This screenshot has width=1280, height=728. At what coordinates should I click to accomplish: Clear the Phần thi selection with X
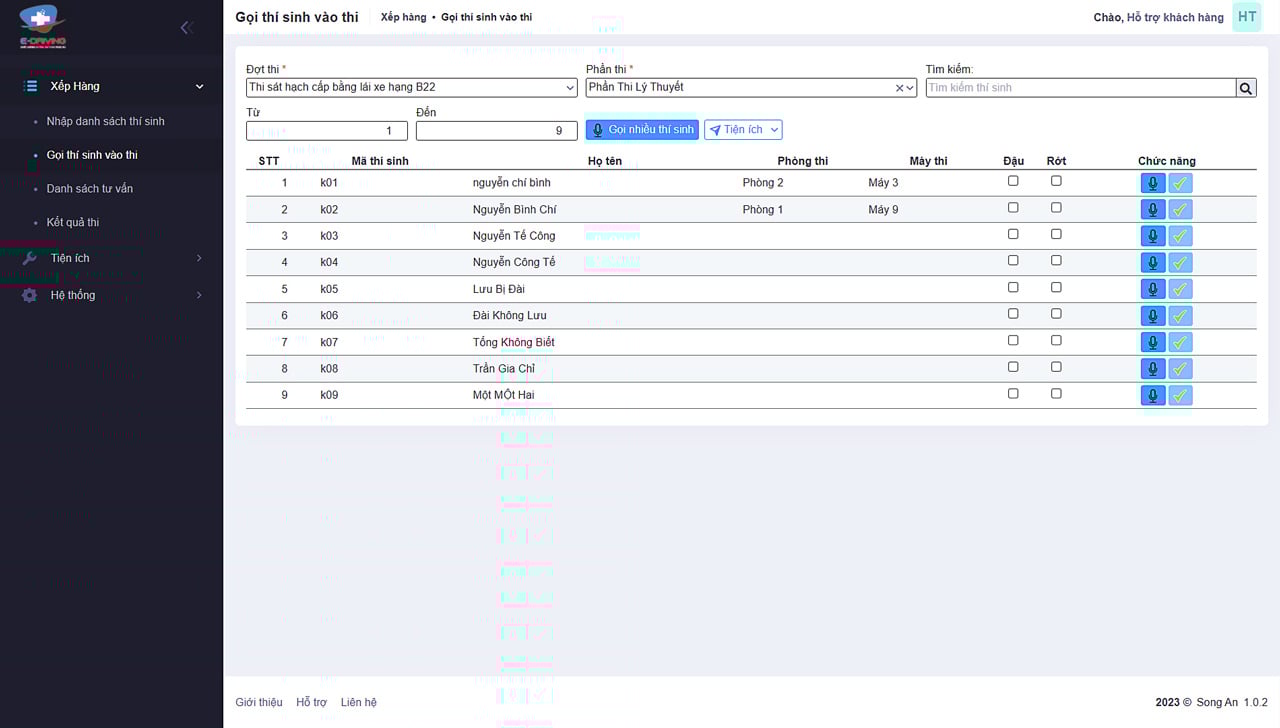click(x=898, y=88)
